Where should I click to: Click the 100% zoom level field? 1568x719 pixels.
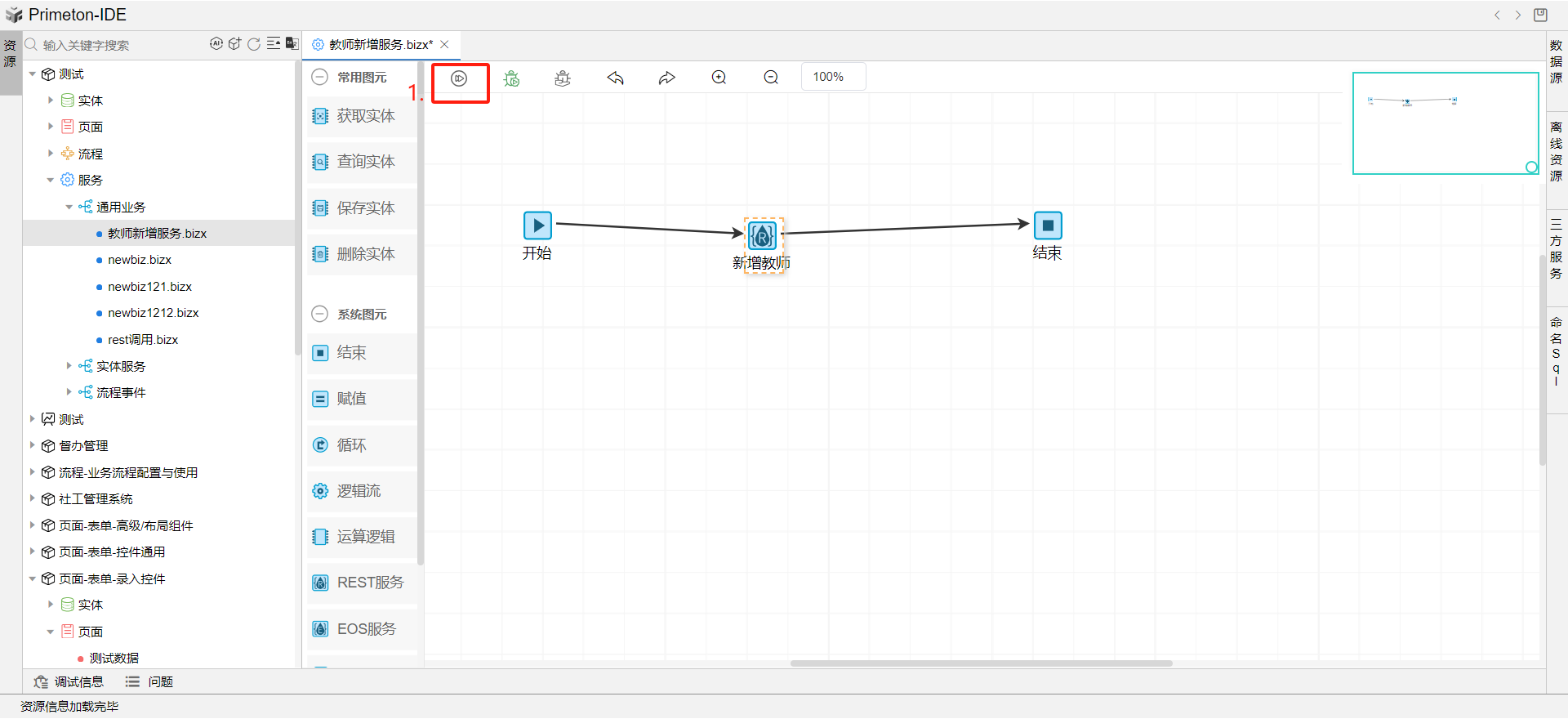(832, 77)
